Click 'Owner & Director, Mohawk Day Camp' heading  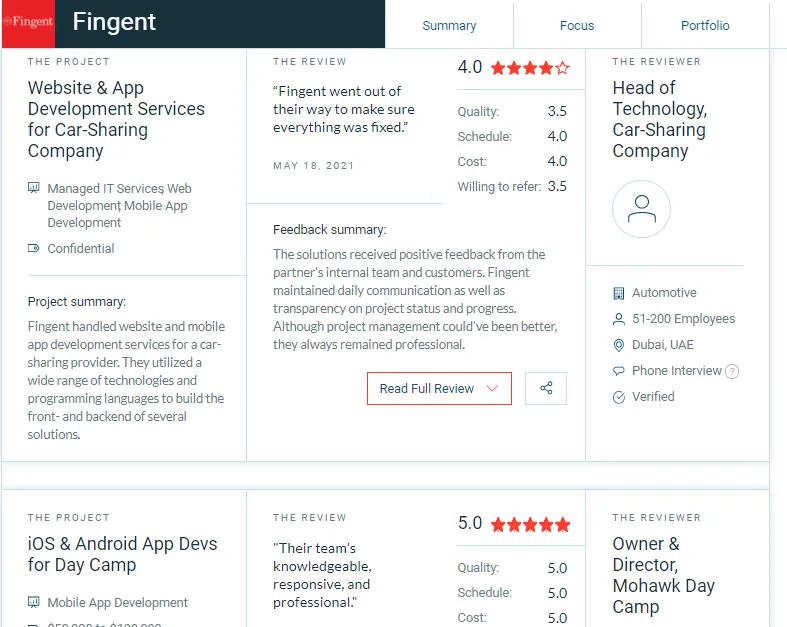[x=664, y=575]
